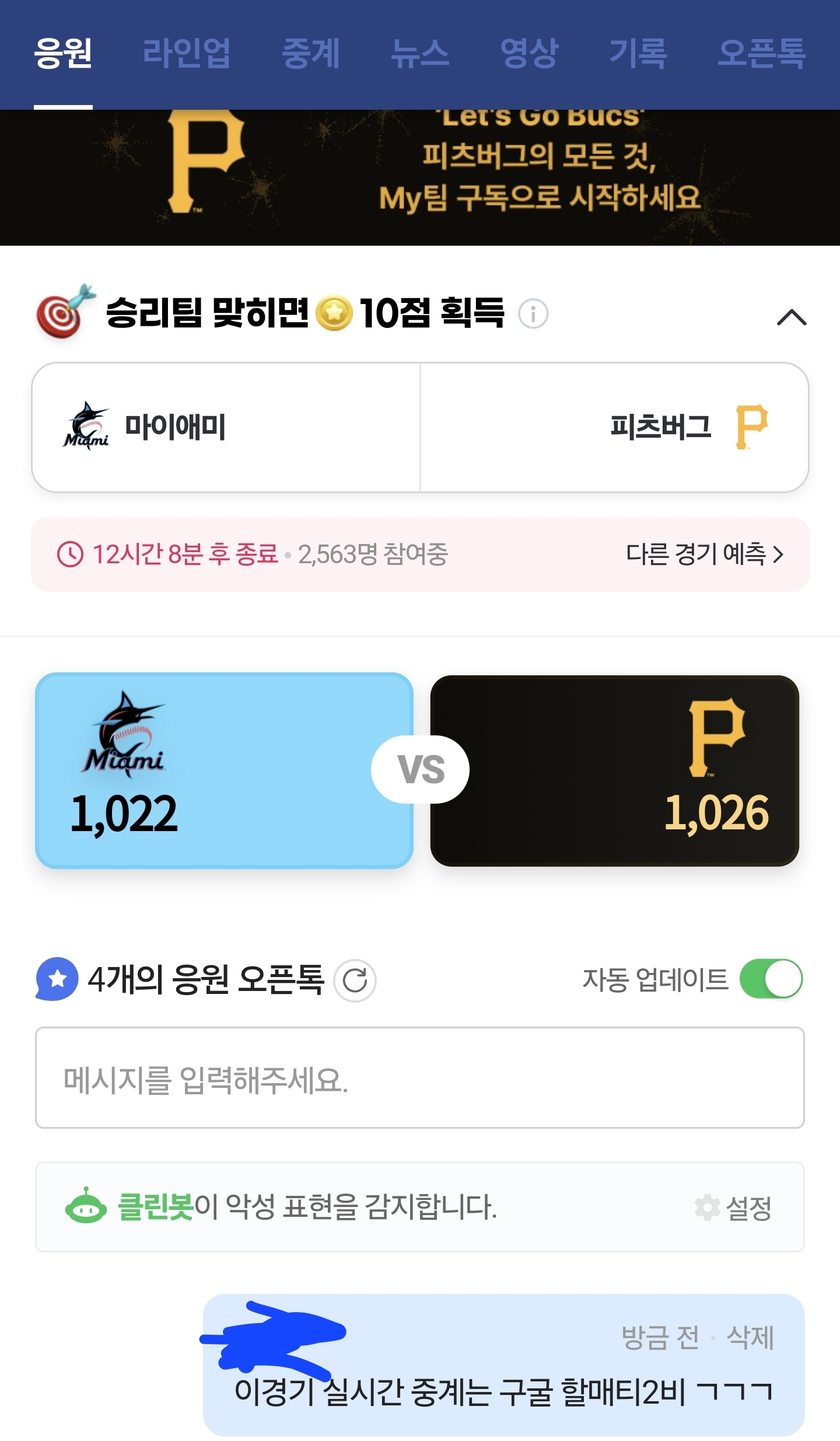Viewport: 840px width, 1441px height.
Task: Go to the 오픈톡 tab
Action: pos(761,54)
